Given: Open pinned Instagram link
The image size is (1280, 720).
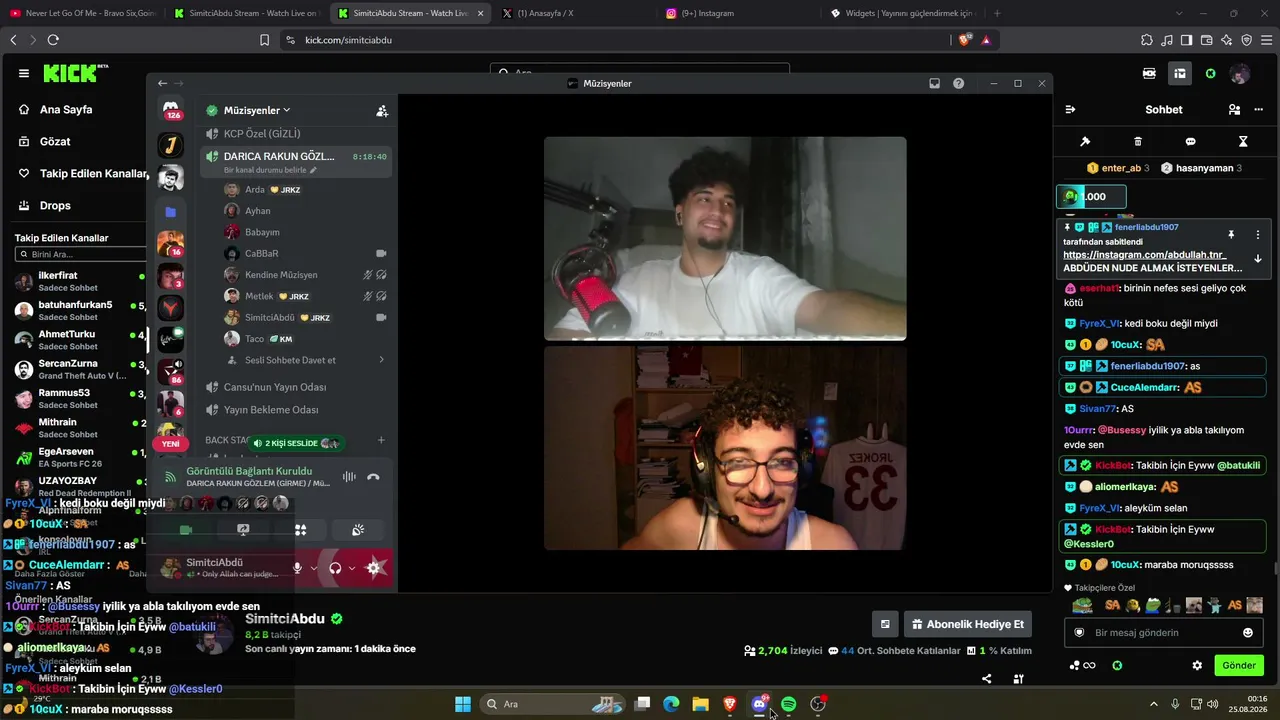Looking at the screenshot, I should (1144, 255).
